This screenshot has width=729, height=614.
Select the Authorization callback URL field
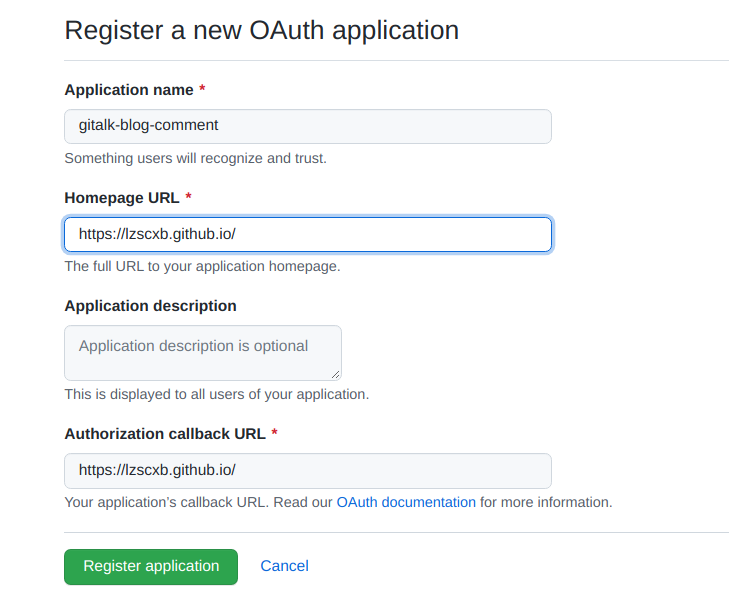[307, 470]
